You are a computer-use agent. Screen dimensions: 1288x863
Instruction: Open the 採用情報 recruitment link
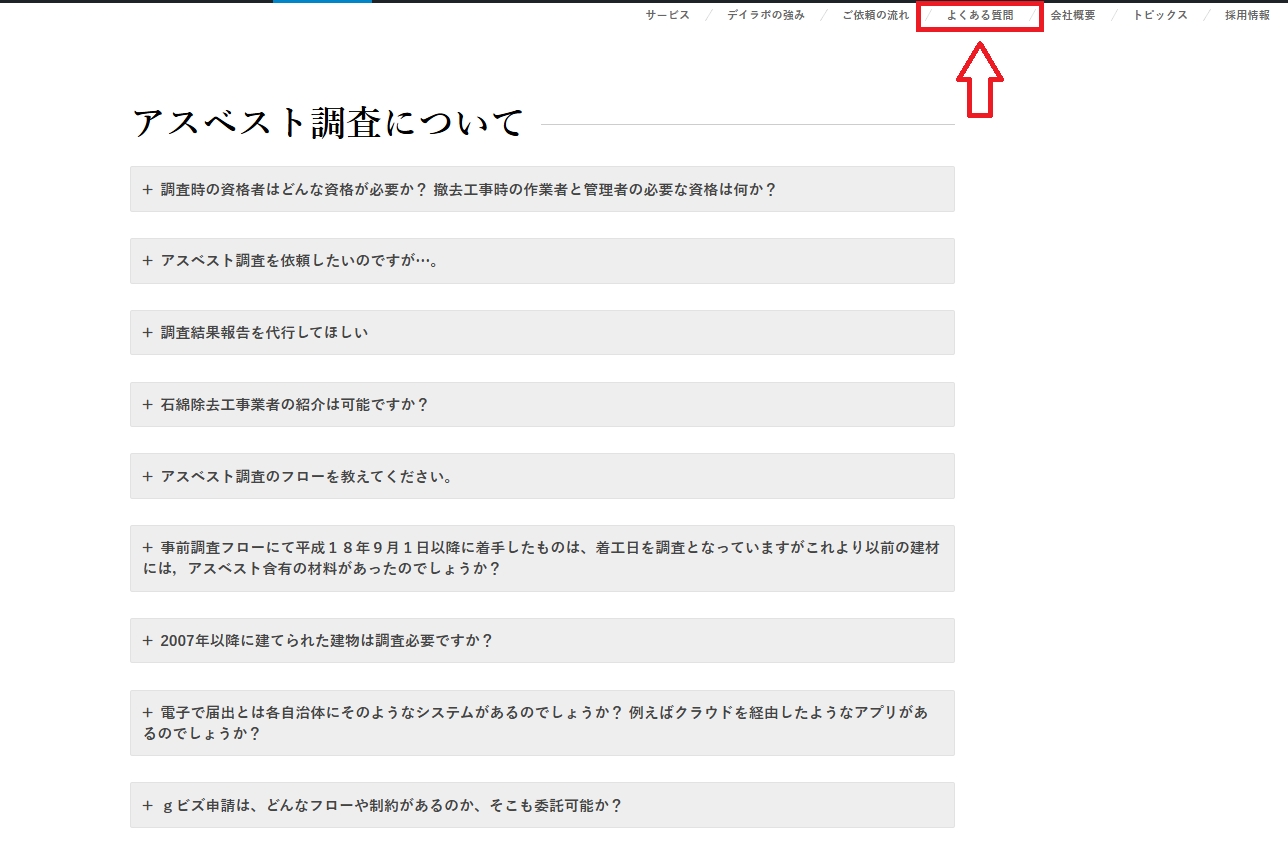click(x=1247, y=16)
